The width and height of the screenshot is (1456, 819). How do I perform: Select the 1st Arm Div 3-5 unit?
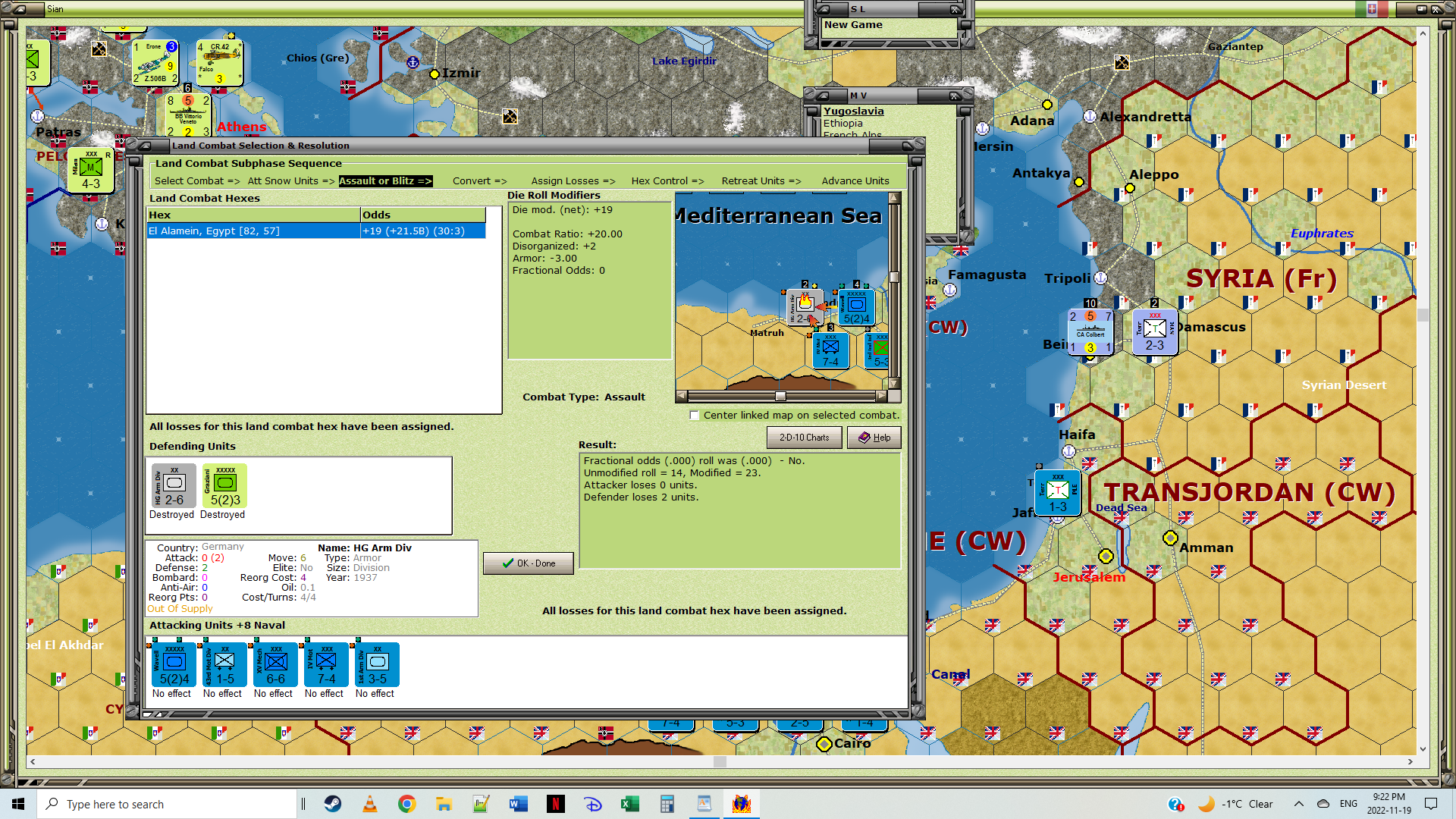tap(377, 665)
